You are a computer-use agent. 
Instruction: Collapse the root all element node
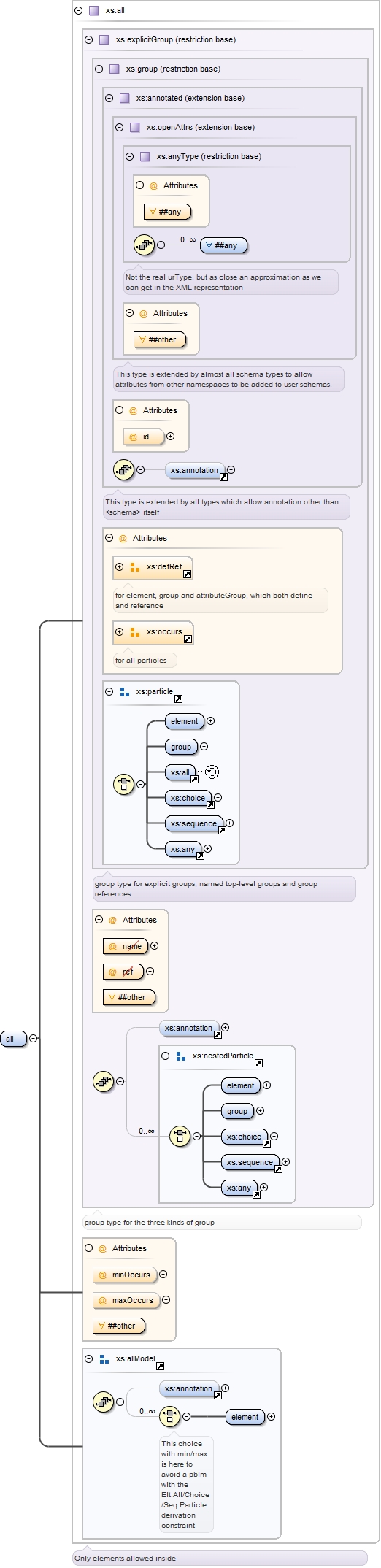[33, 1038]
